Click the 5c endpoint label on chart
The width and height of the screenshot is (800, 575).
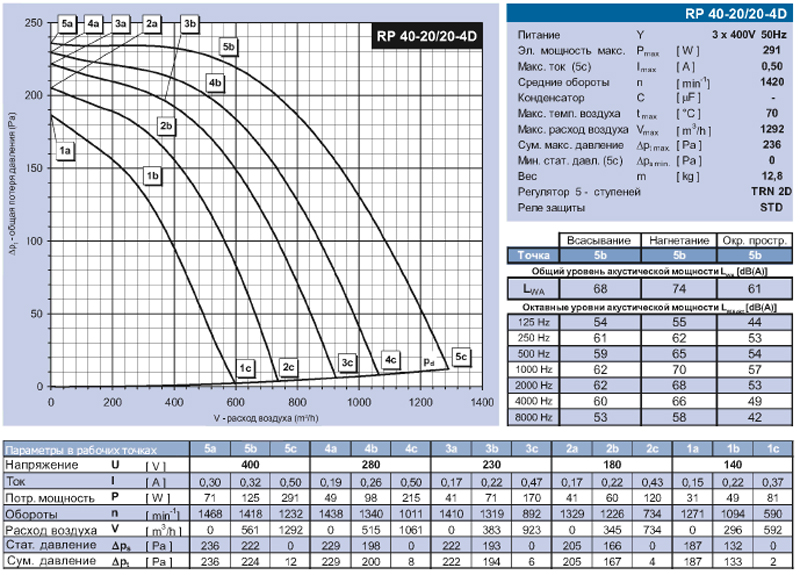tap(461, 356)
